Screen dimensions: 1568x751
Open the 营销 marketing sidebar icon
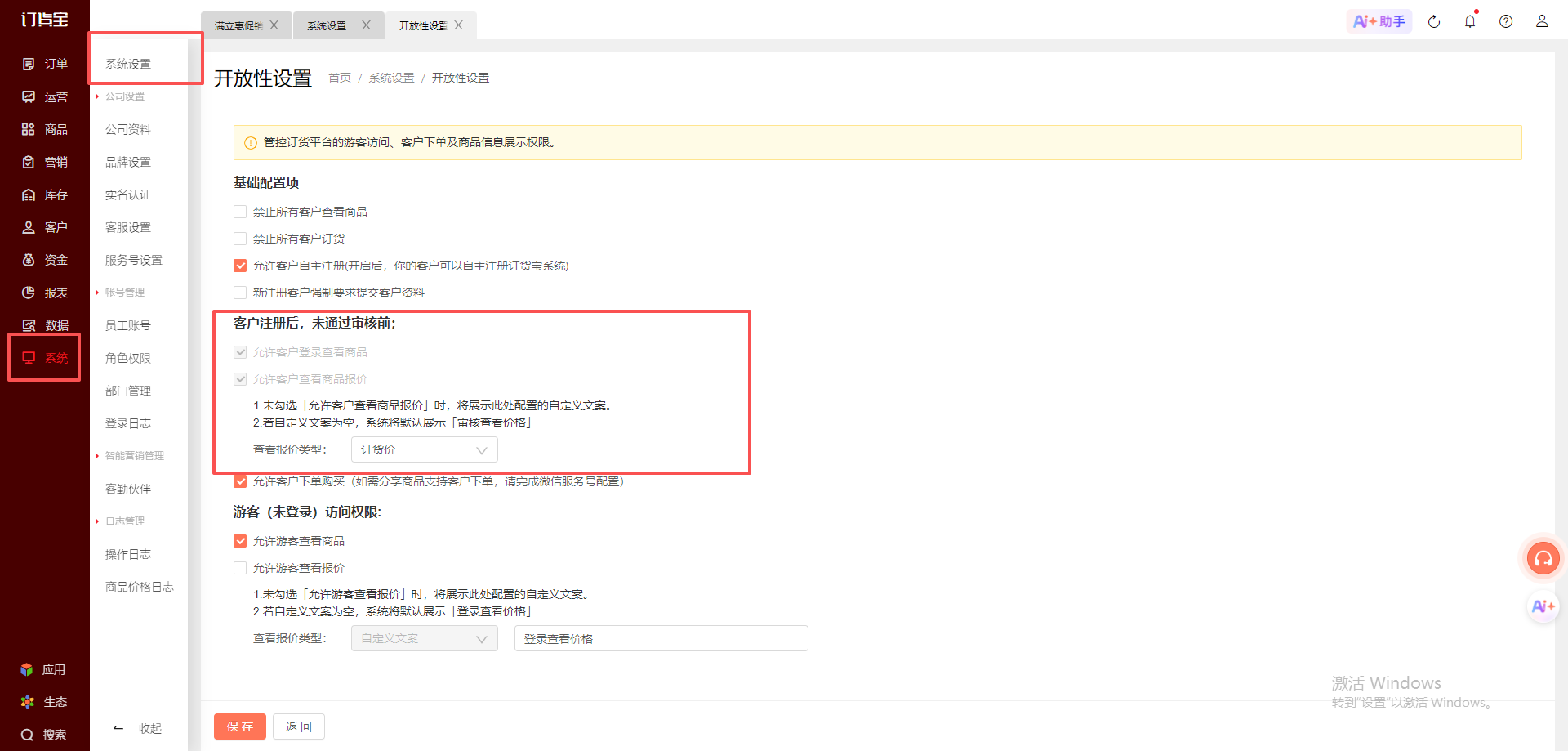29,162
